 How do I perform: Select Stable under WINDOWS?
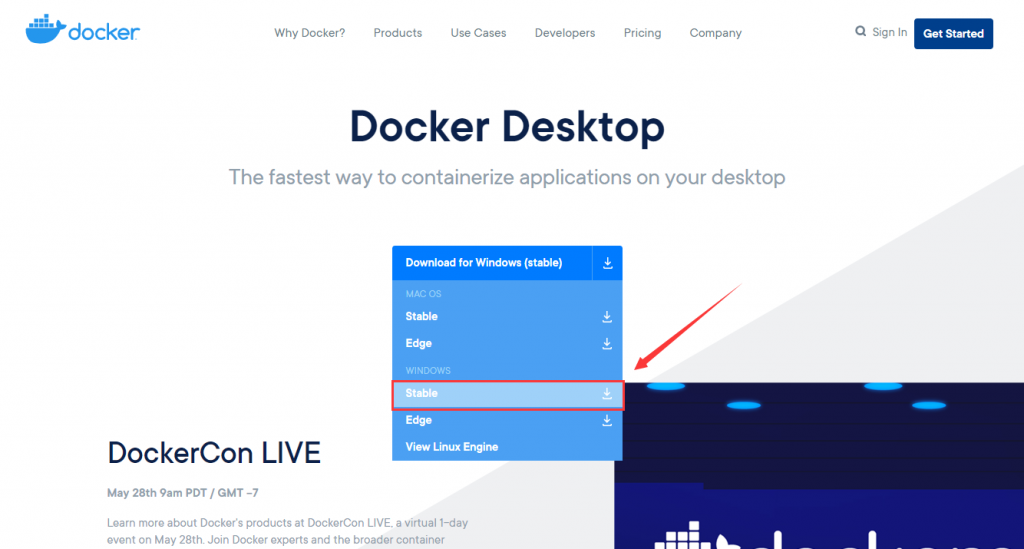507,394
